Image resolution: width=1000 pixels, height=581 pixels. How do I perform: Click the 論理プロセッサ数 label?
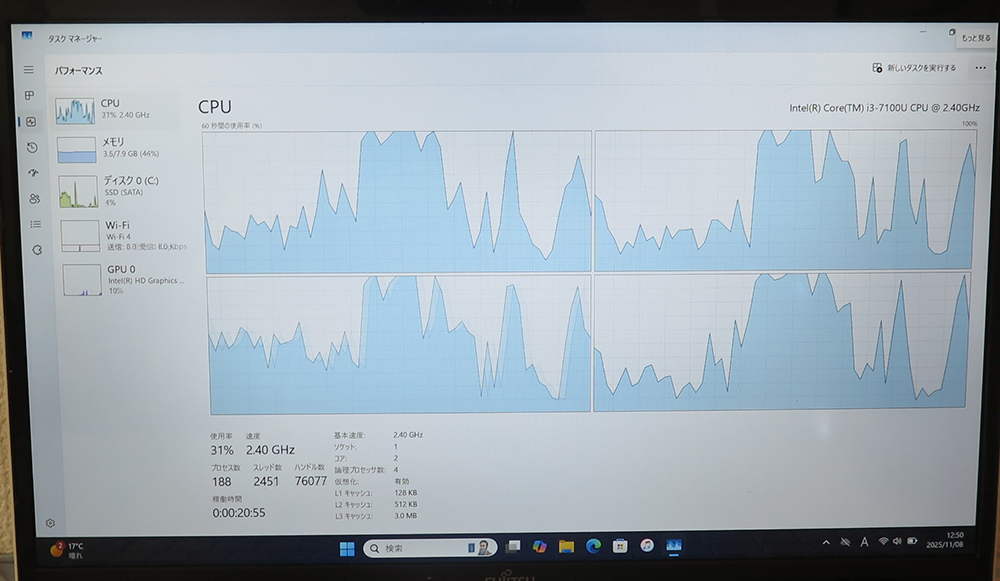360,470
